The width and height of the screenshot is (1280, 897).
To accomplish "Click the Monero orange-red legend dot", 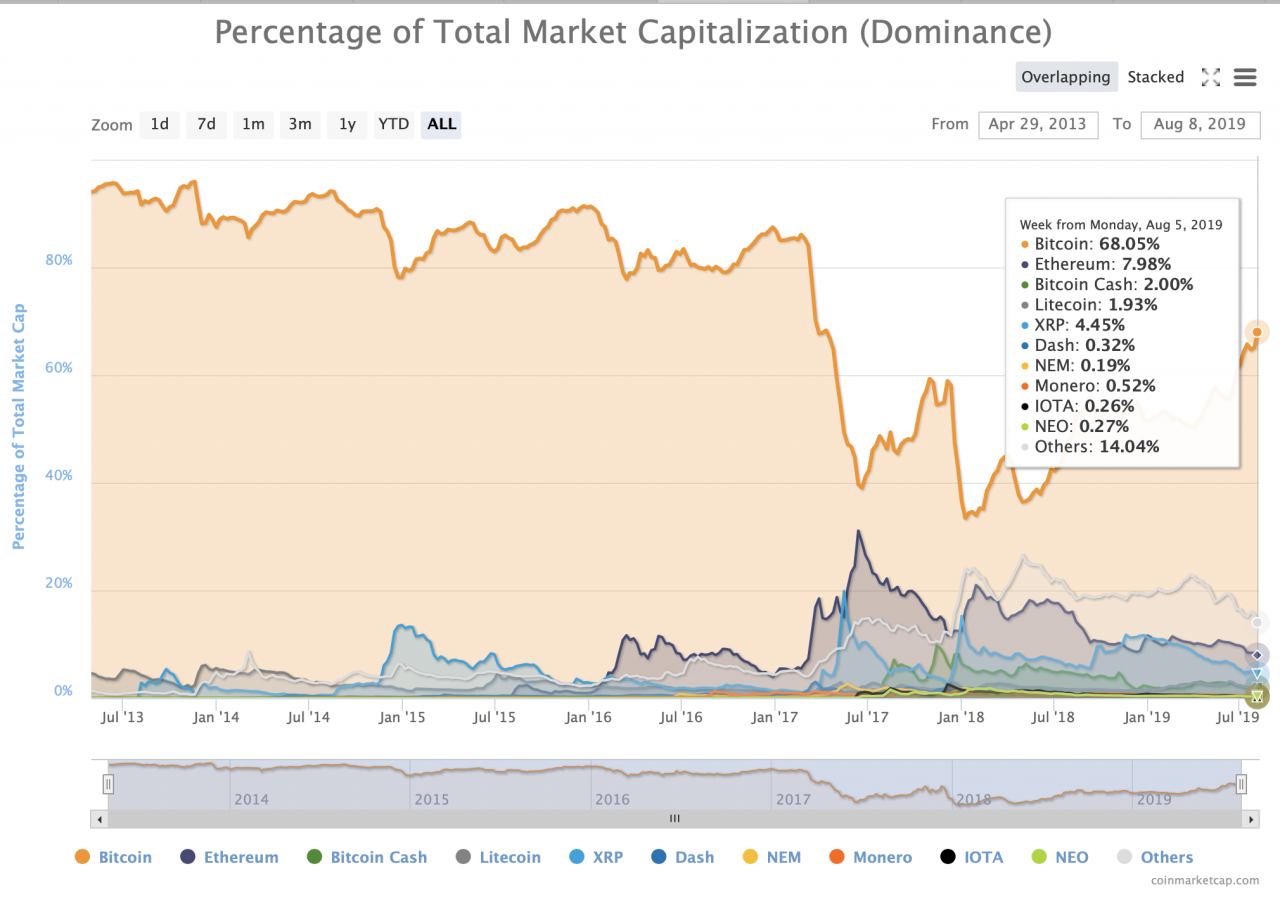I will pos(837,857).
